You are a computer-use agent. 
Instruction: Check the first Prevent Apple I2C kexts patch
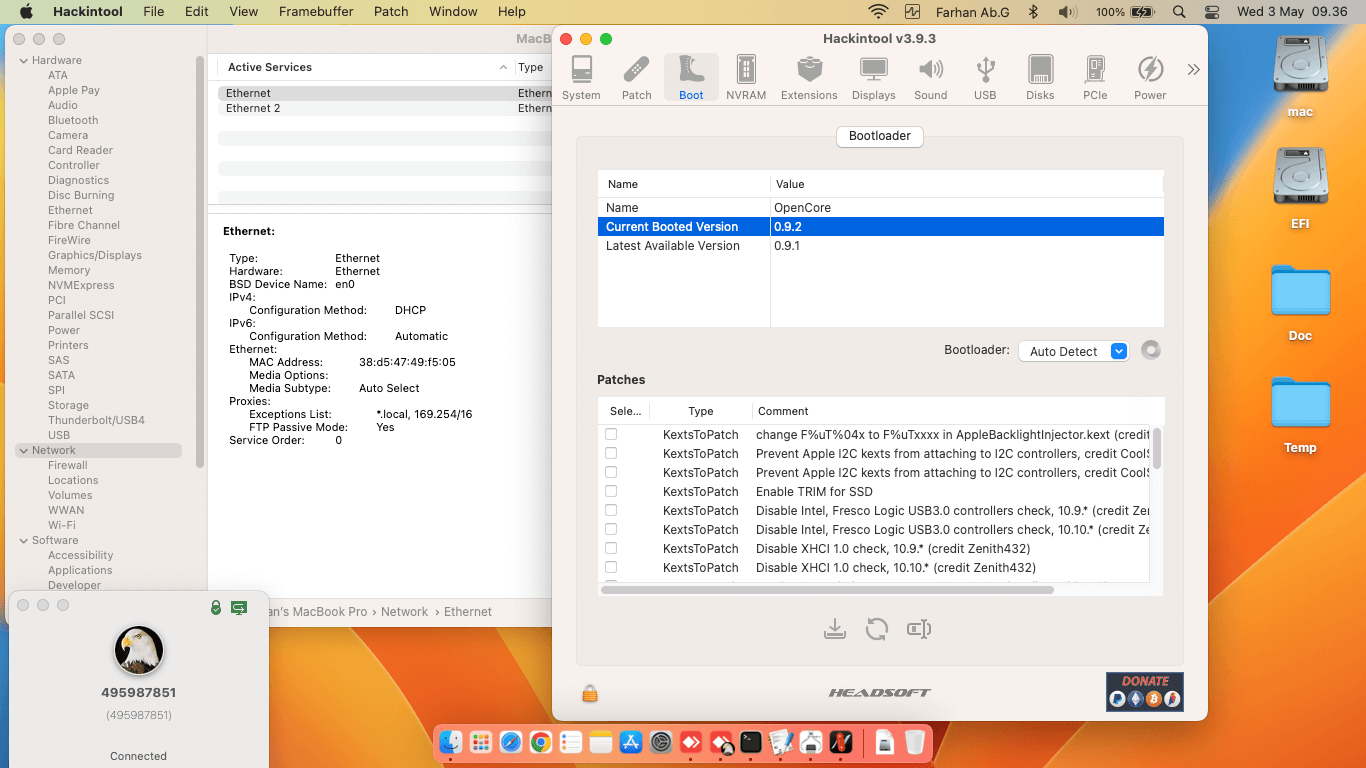coord(611,453)
